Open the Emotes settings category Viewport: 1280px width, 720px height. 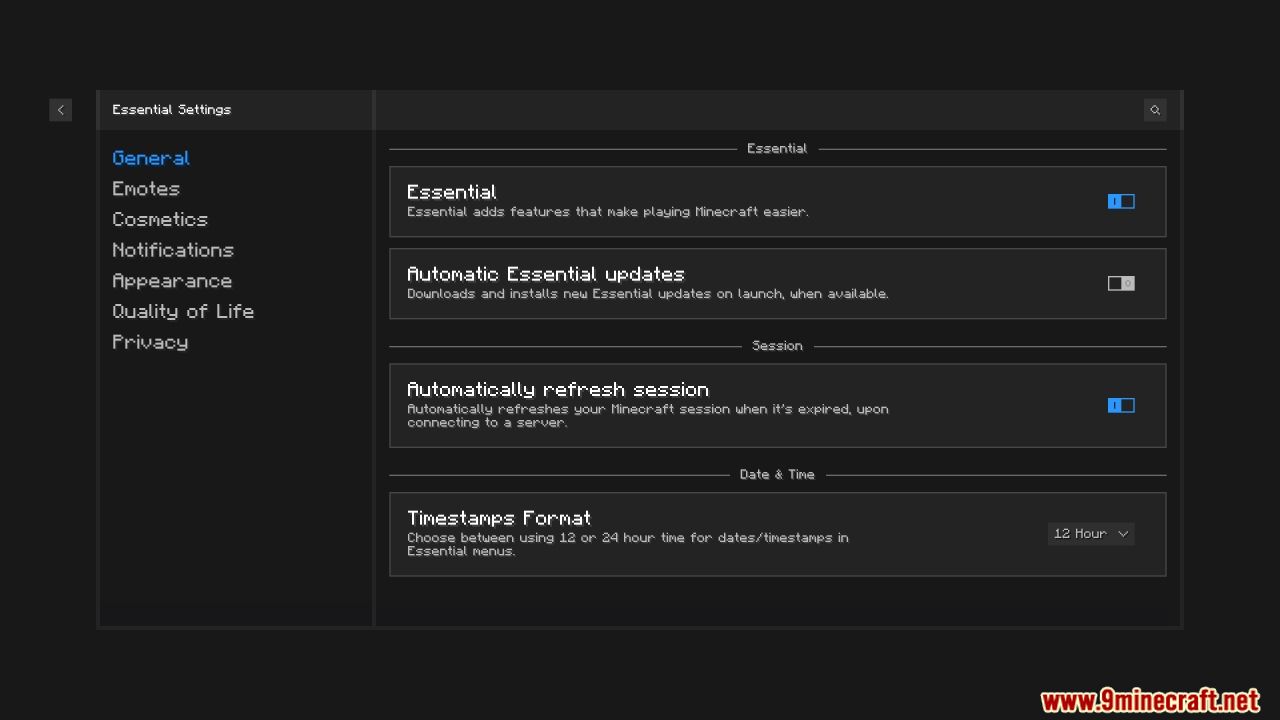click(146, 189)
